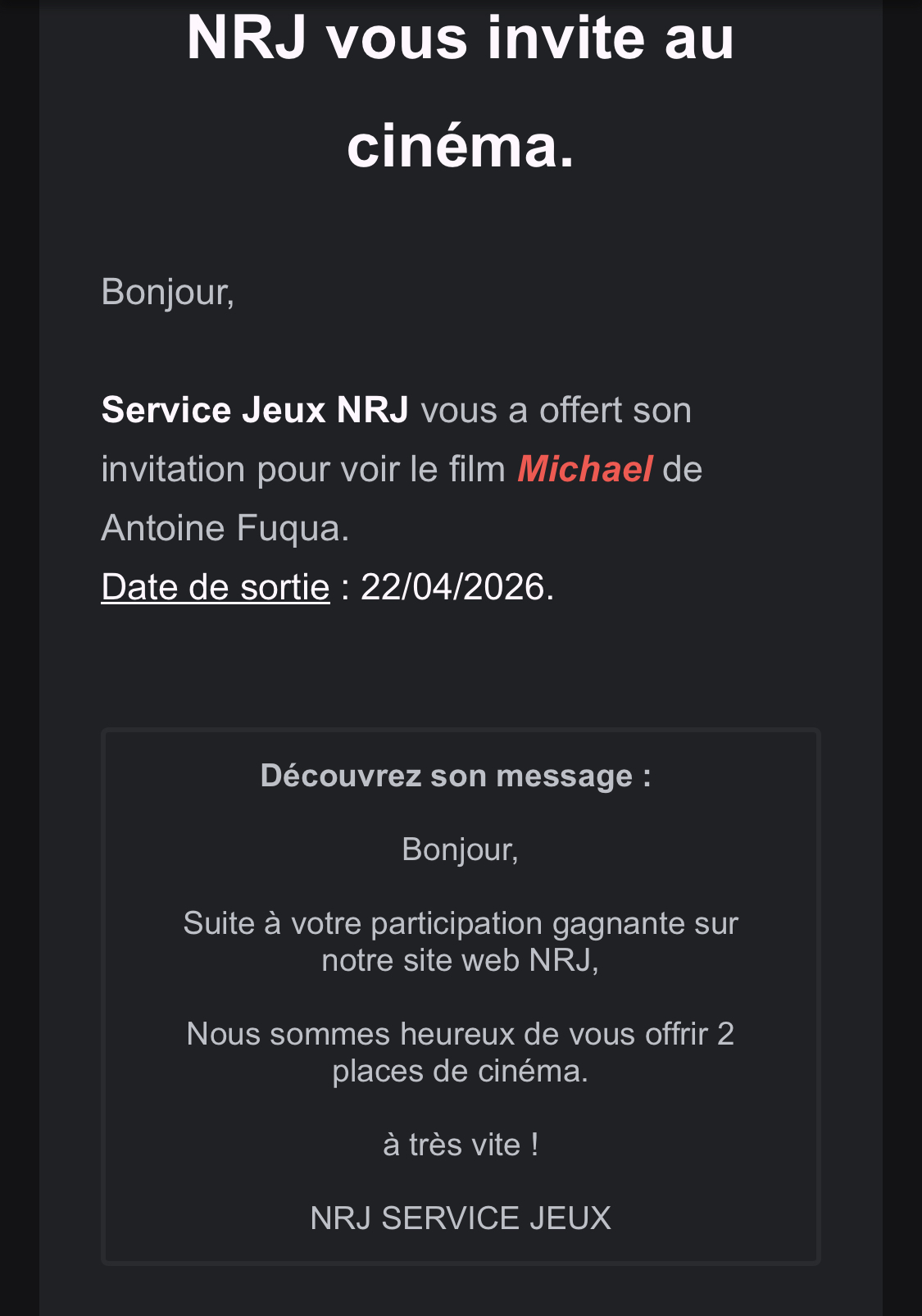Click the vous a offert son text
Image resolution: width=922 pixels, height=1316 pixels.
point(556,410)
